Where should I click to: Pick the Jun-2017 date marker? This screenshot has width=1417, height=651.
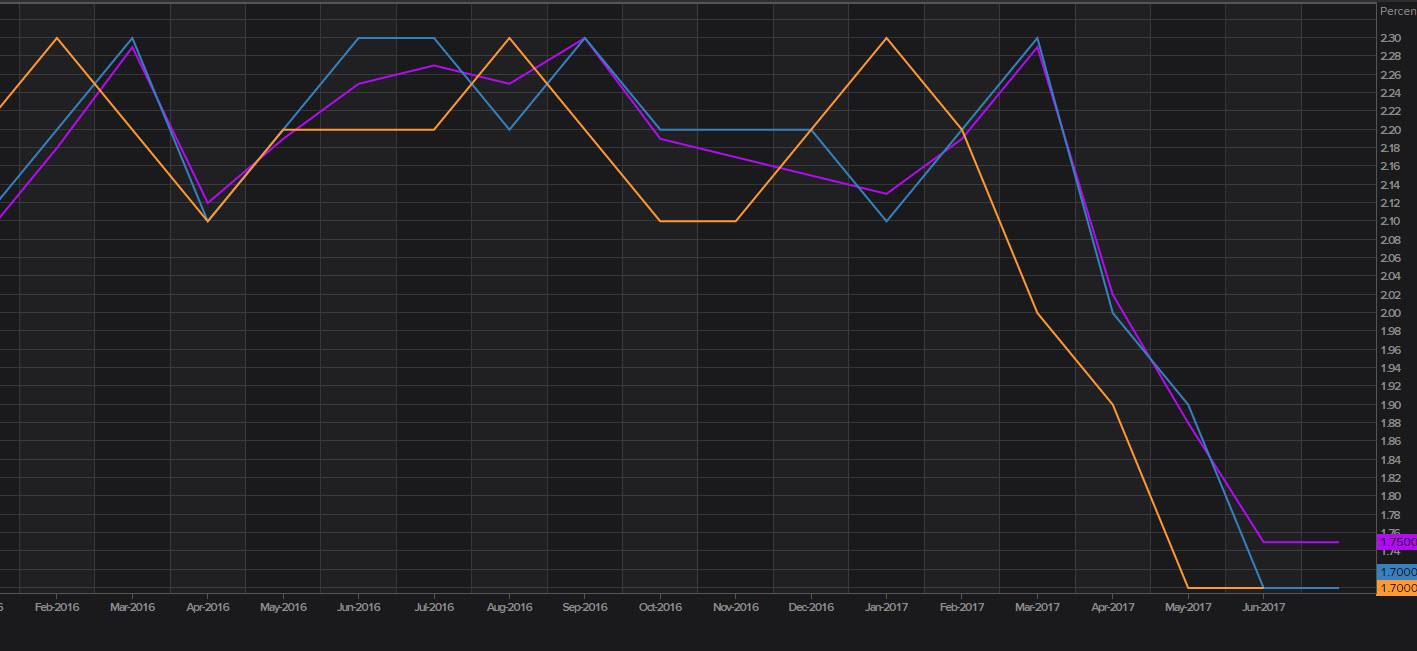[x=1263, y=607]
